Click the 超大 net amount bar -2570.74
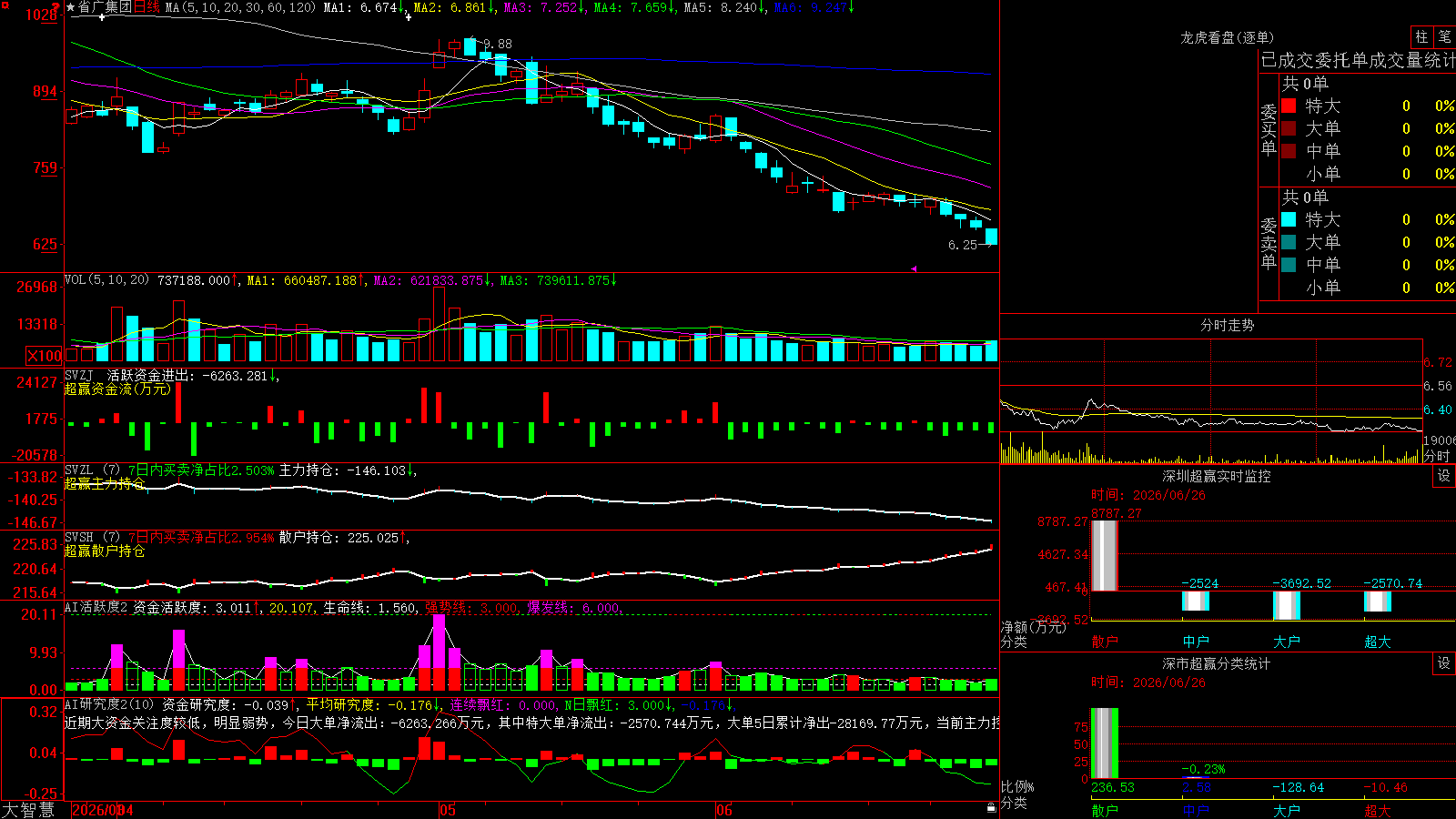Screen dimensions: 1456x819 (x=1378, y=602)
